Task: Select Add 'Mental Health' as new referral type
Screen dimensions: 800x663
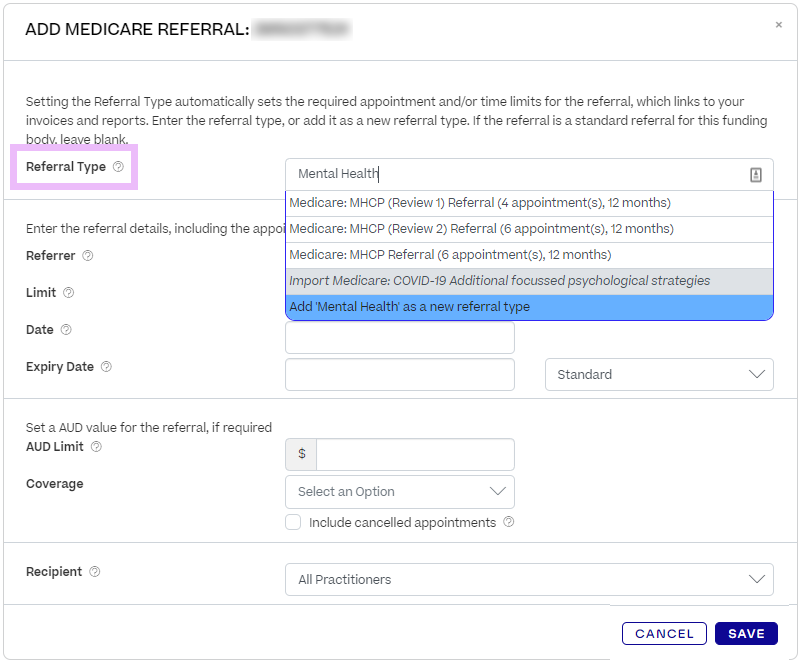Action: click(x=529, y=307)
